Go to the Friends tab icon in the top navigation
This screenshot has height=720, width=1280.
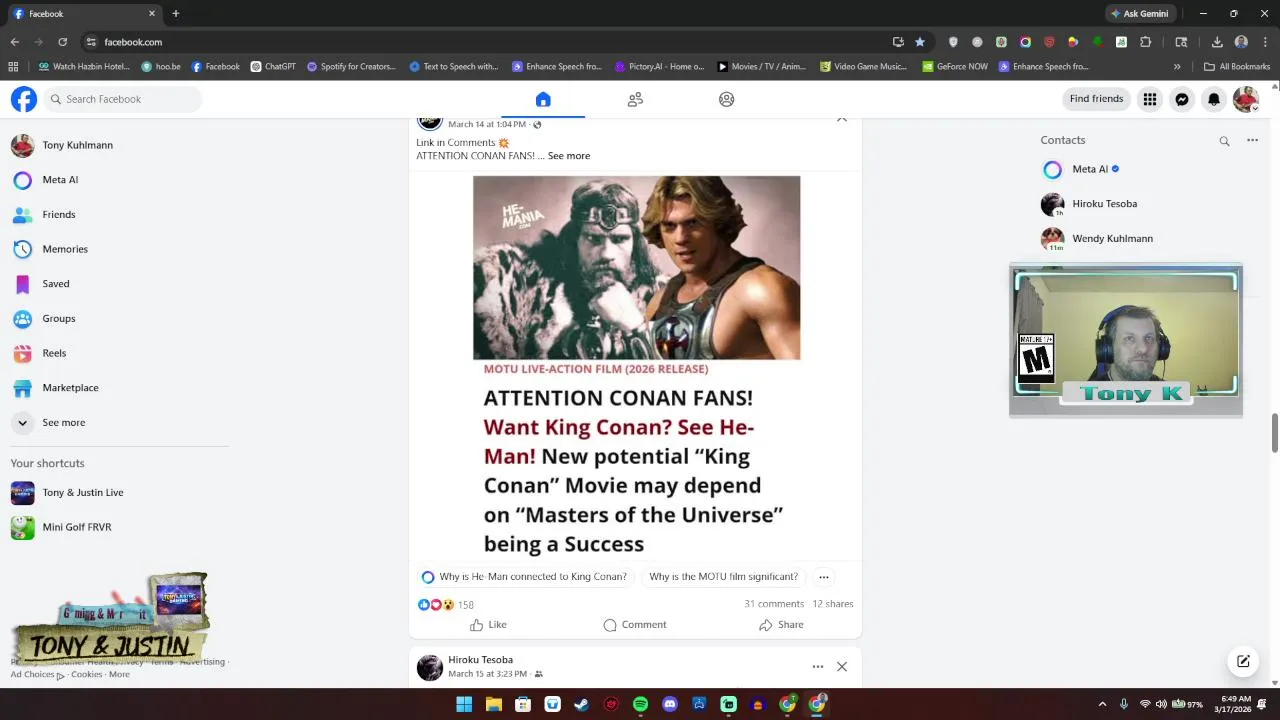pyautogui.click(x=635, y=99)
